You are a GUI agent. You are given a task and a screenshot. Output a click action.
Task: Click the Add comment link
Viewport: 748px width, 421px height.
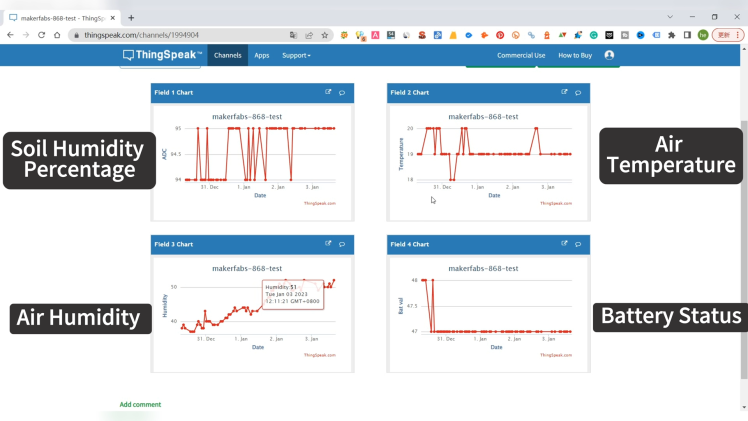tap(140, 405)
